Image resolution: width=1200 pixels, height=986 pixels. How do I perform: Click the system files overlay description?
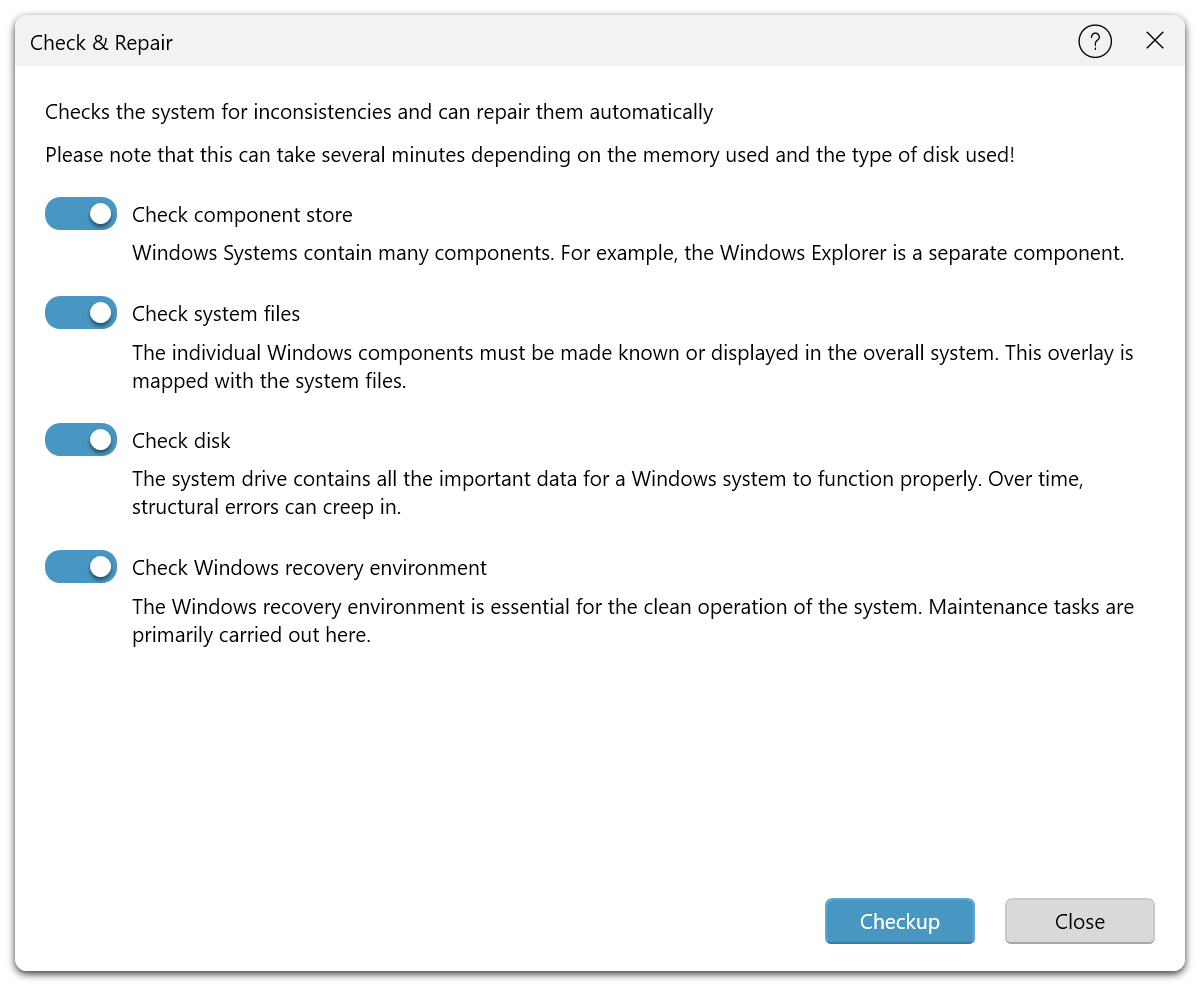pos(632,367)
